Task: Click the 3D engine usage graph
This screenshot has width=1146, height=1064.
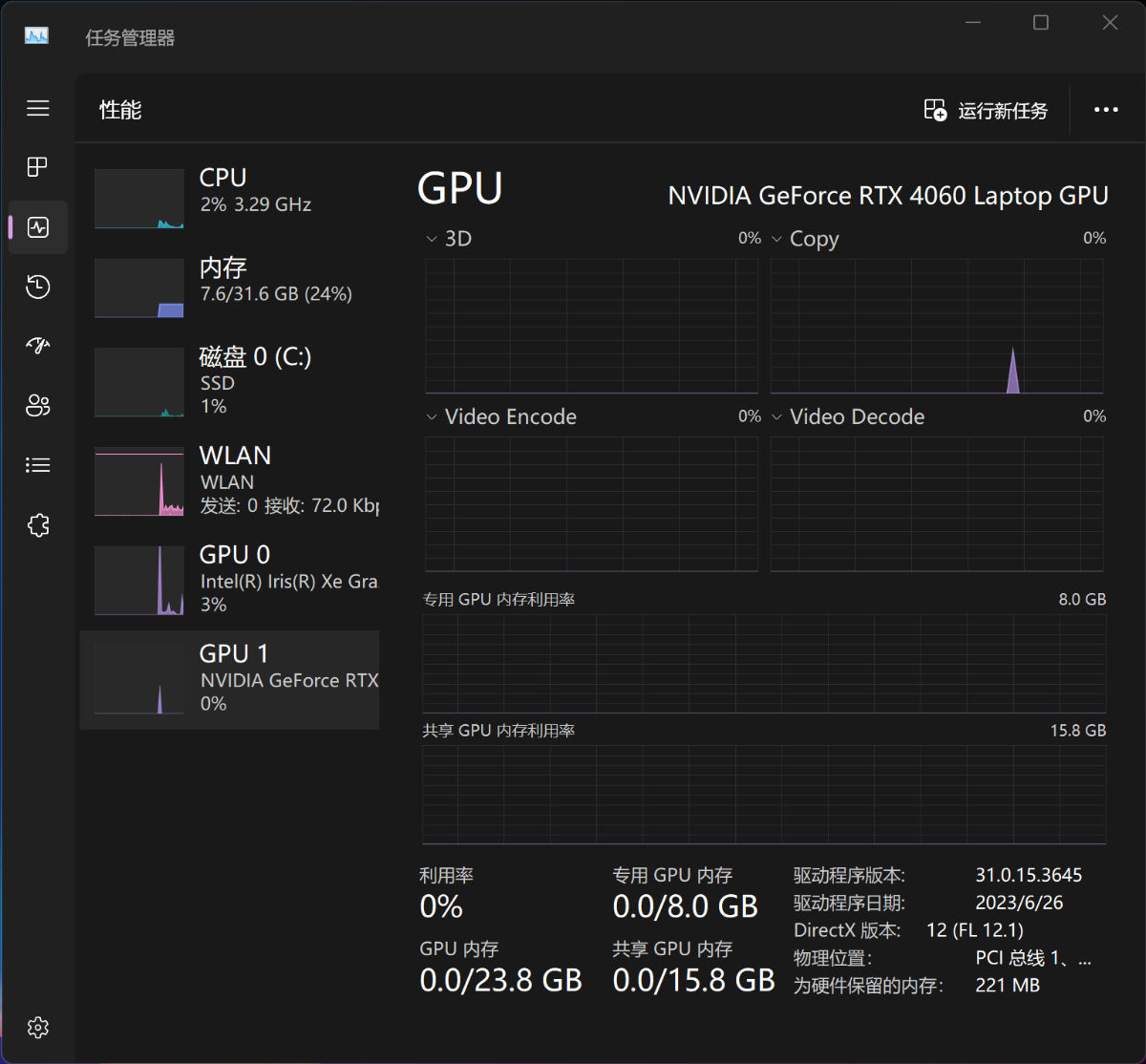Action: [591, 326]
